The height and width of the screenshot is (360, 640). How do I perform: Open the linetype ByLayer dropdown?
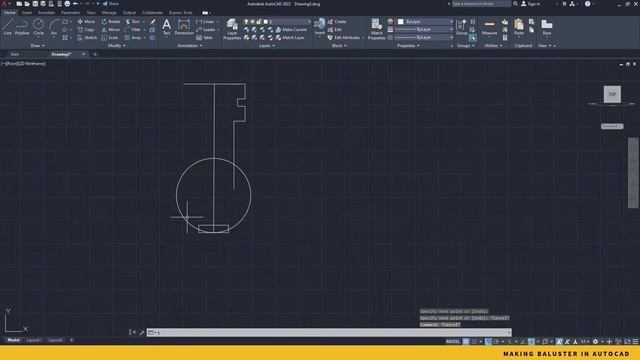click(424, 37)
